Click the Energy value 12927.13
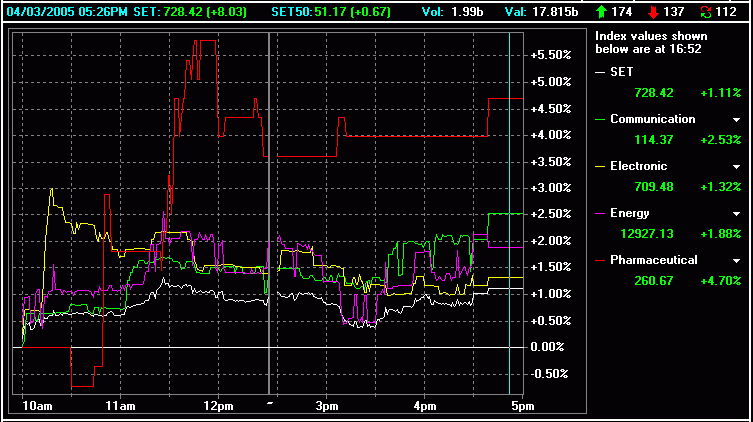Image resolution: width=753 pixels, height=422 pixels. point(647,234)
